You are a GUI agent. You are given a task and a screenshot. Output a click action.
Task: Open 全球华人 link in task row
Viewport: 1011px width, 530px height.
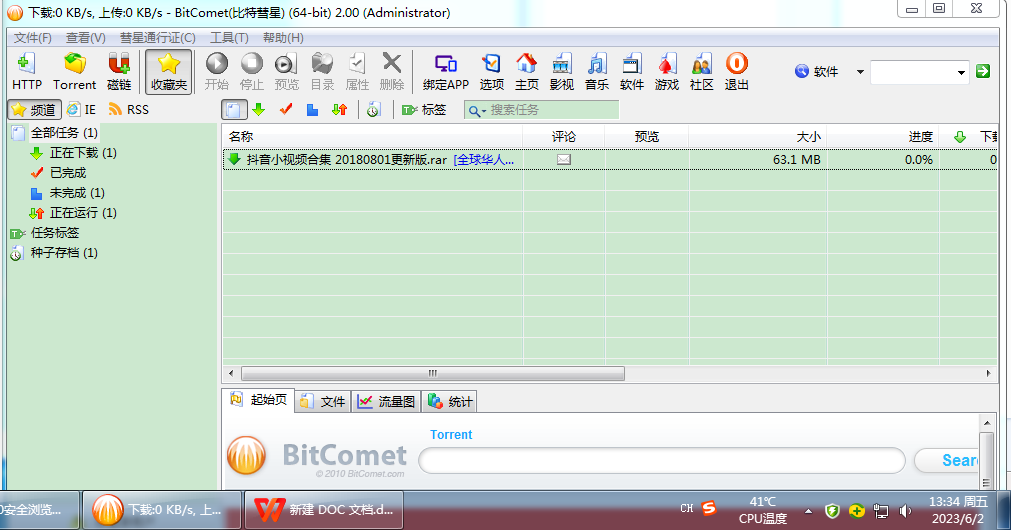484,159
